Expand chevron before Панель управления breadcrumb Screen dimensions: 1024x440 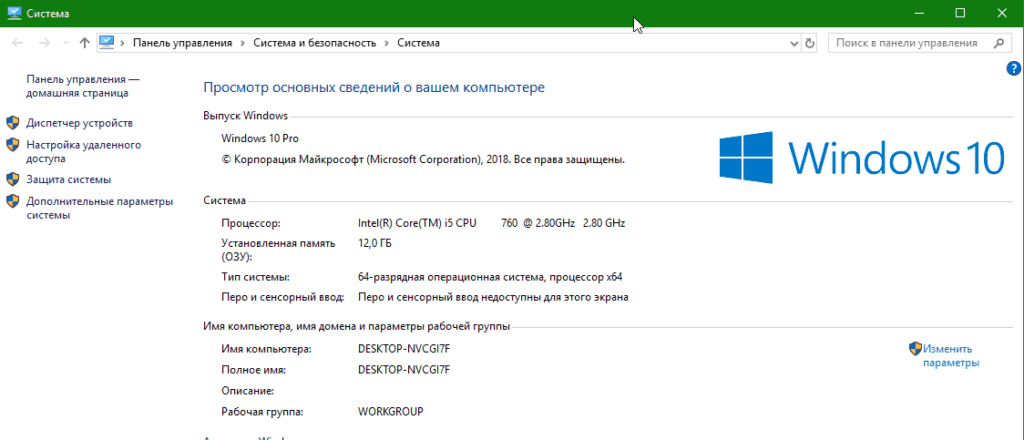click(122, 43)
